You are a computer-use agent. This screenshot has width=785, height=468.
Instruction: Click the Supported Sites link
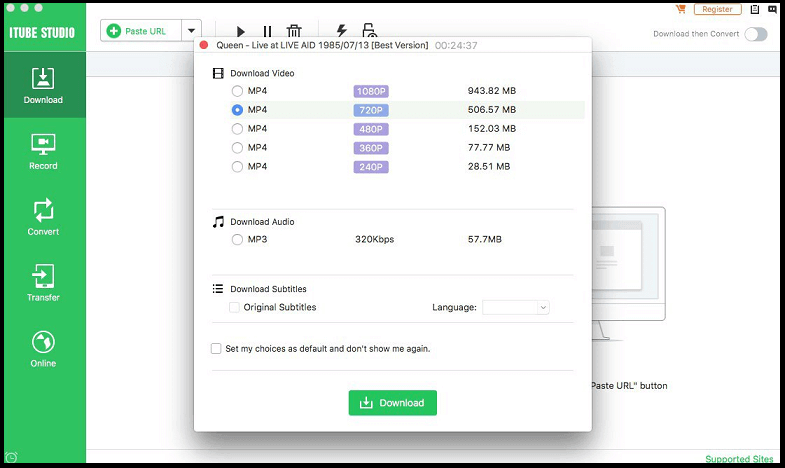739,459
